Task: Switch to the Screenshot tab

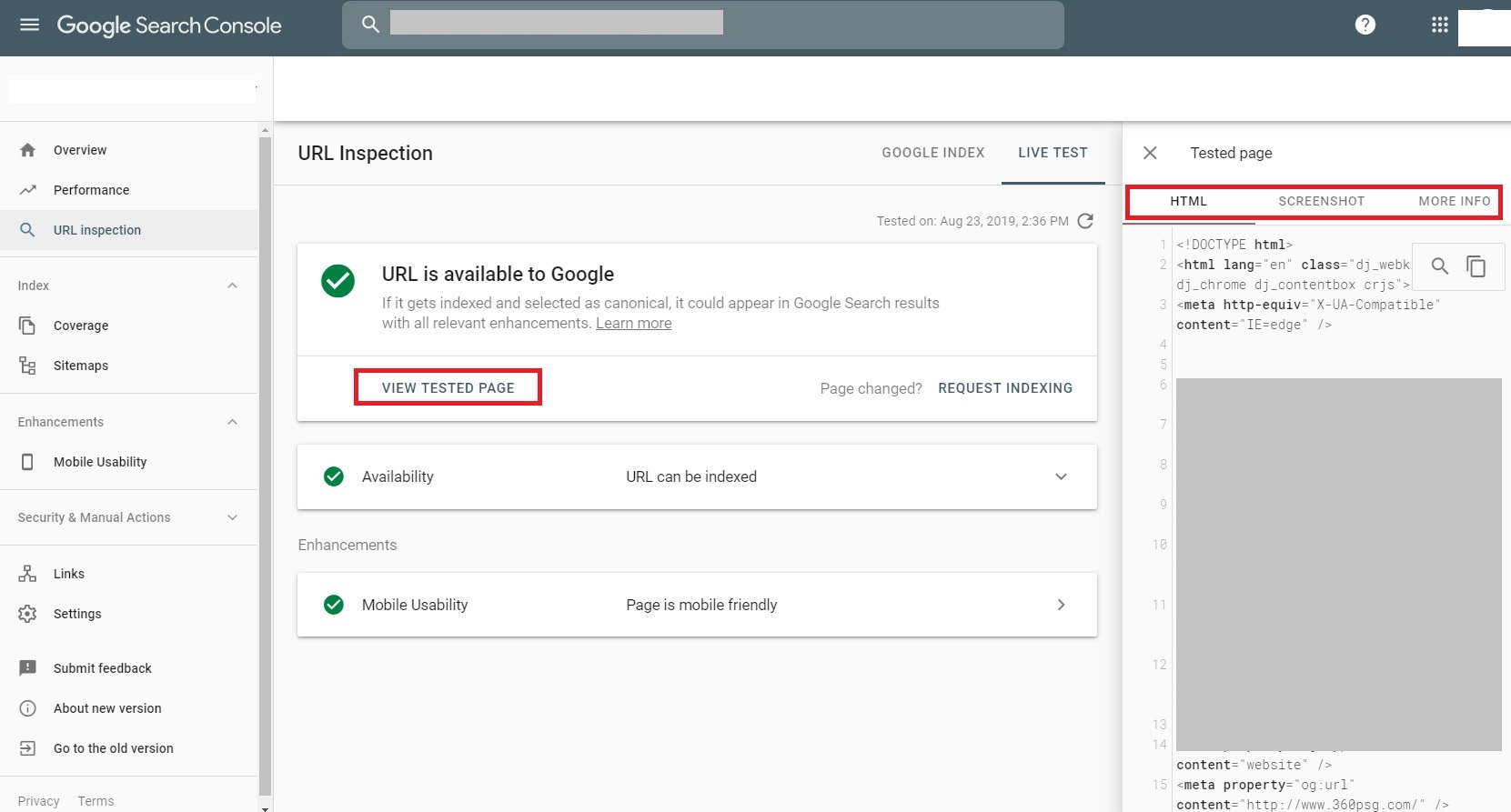Action: (x=1321, y=201)
